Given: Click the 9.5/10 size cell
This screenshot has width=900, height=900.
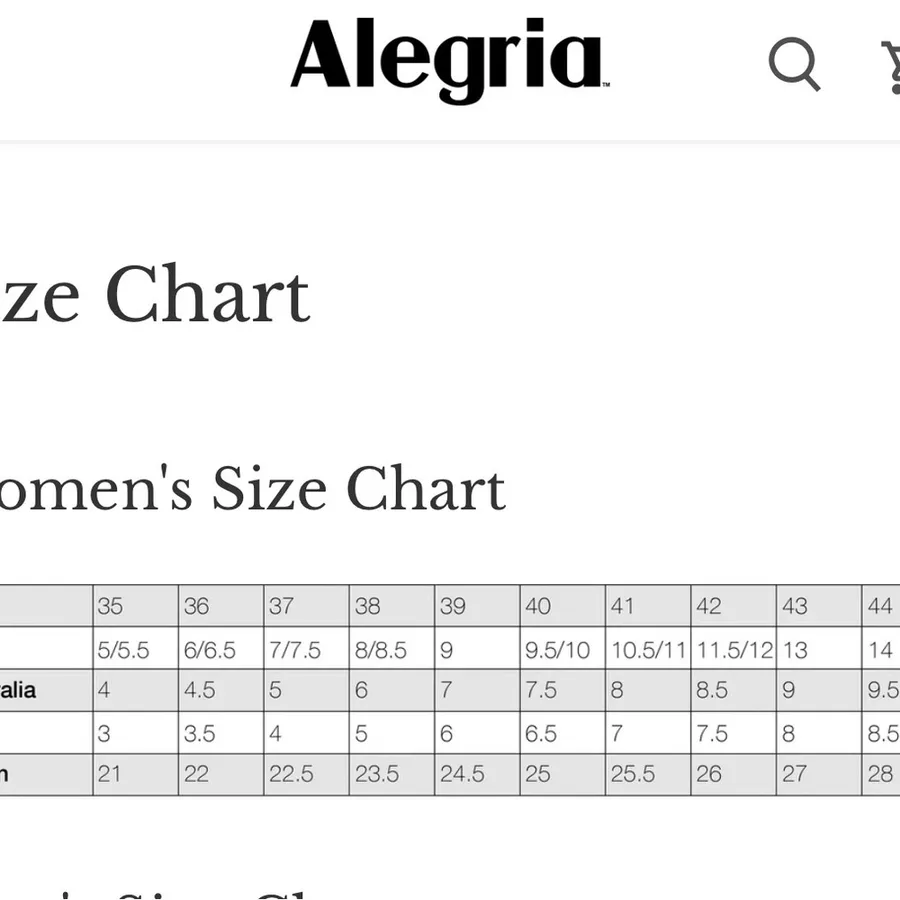Looking at the screenshot, I should 562,648.
